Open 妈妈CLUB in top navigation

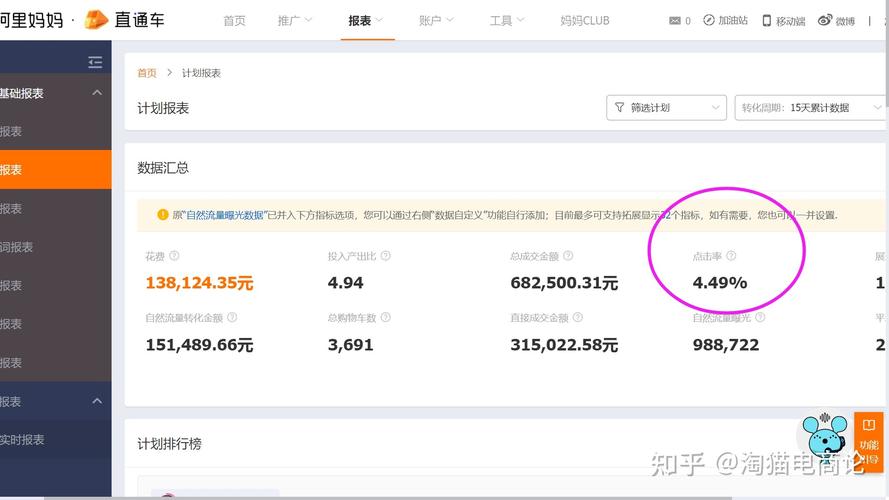point(585,20)
